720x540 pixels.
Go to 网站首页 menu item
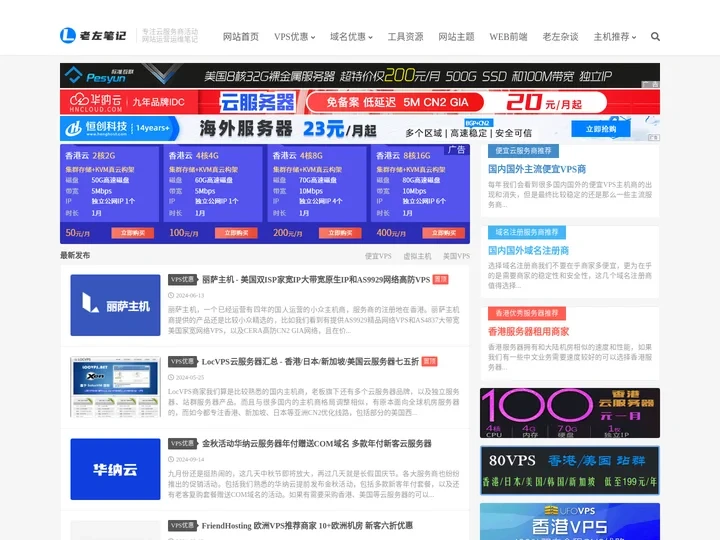tap(241, 37)
